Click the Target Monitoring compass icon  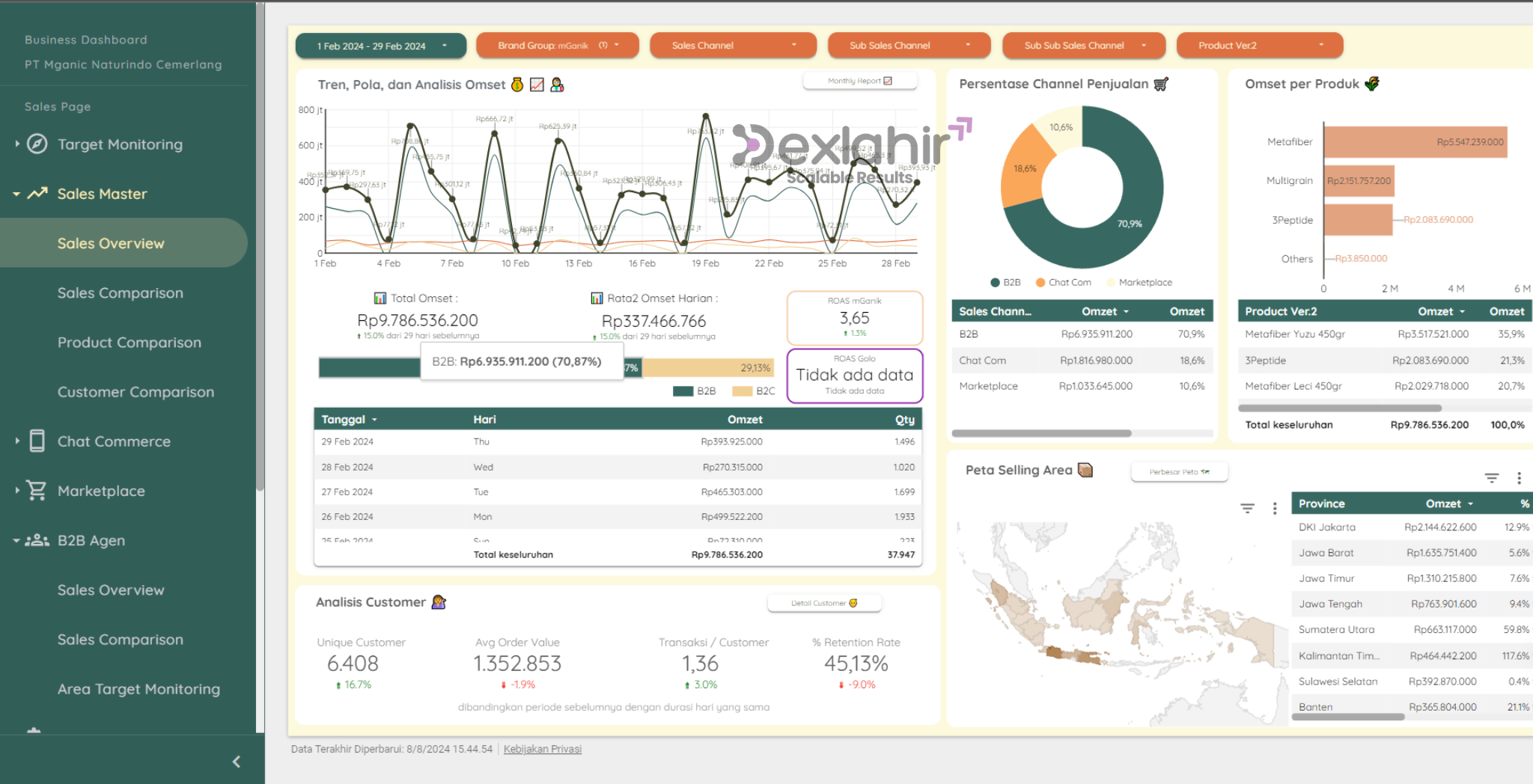coord(37,144)
